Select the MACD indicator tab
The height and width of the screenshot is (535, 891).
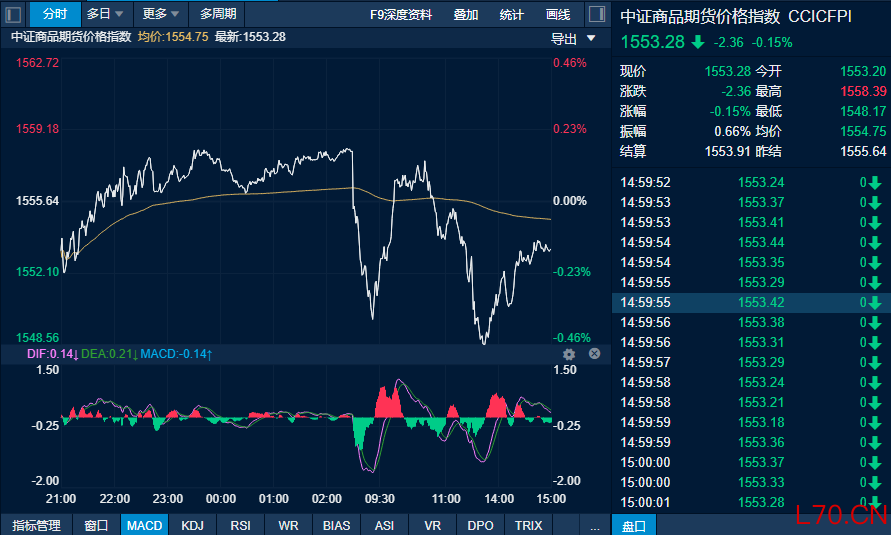point(144,526)
